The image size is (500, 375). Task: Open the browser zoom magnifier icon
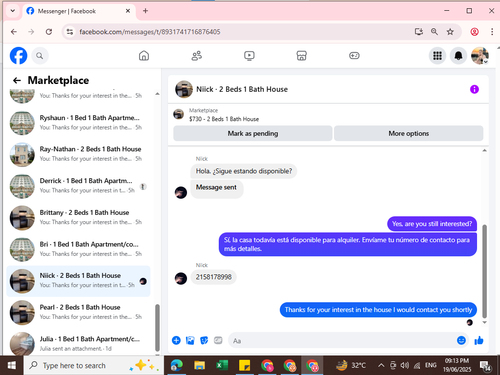[434, 32]
